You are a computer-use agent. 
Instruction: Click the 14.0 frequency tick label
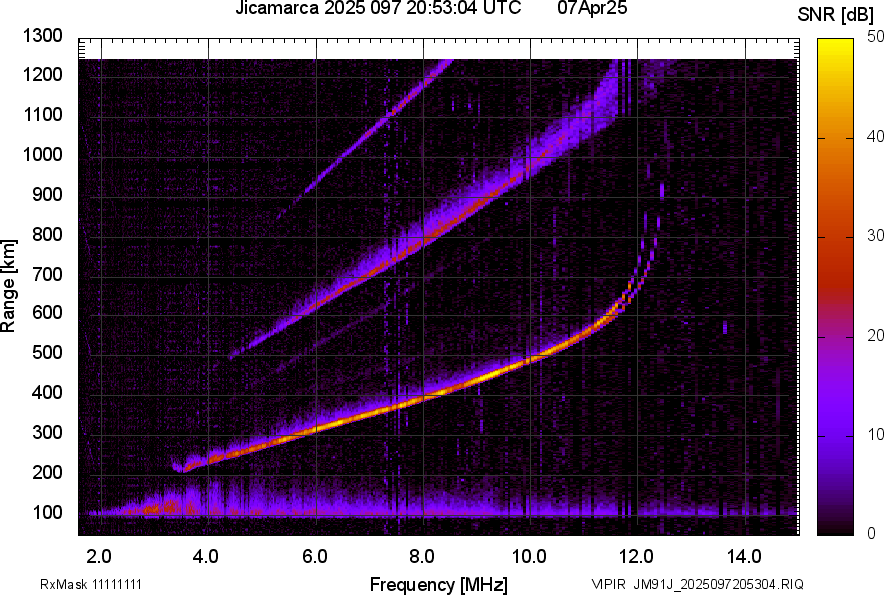[x=744, y=556]
